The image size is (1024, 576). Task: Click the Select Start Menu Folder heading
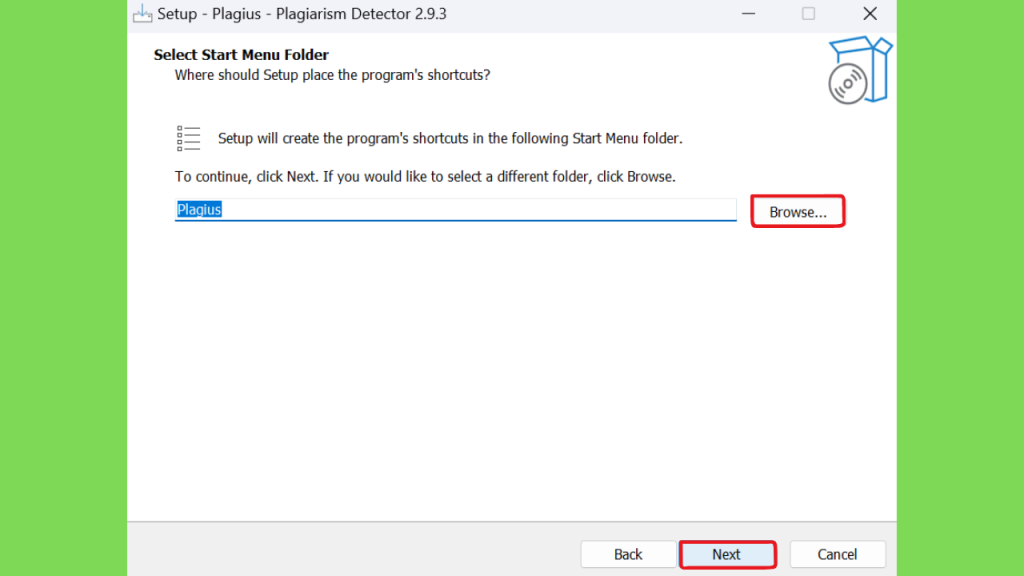241,55
